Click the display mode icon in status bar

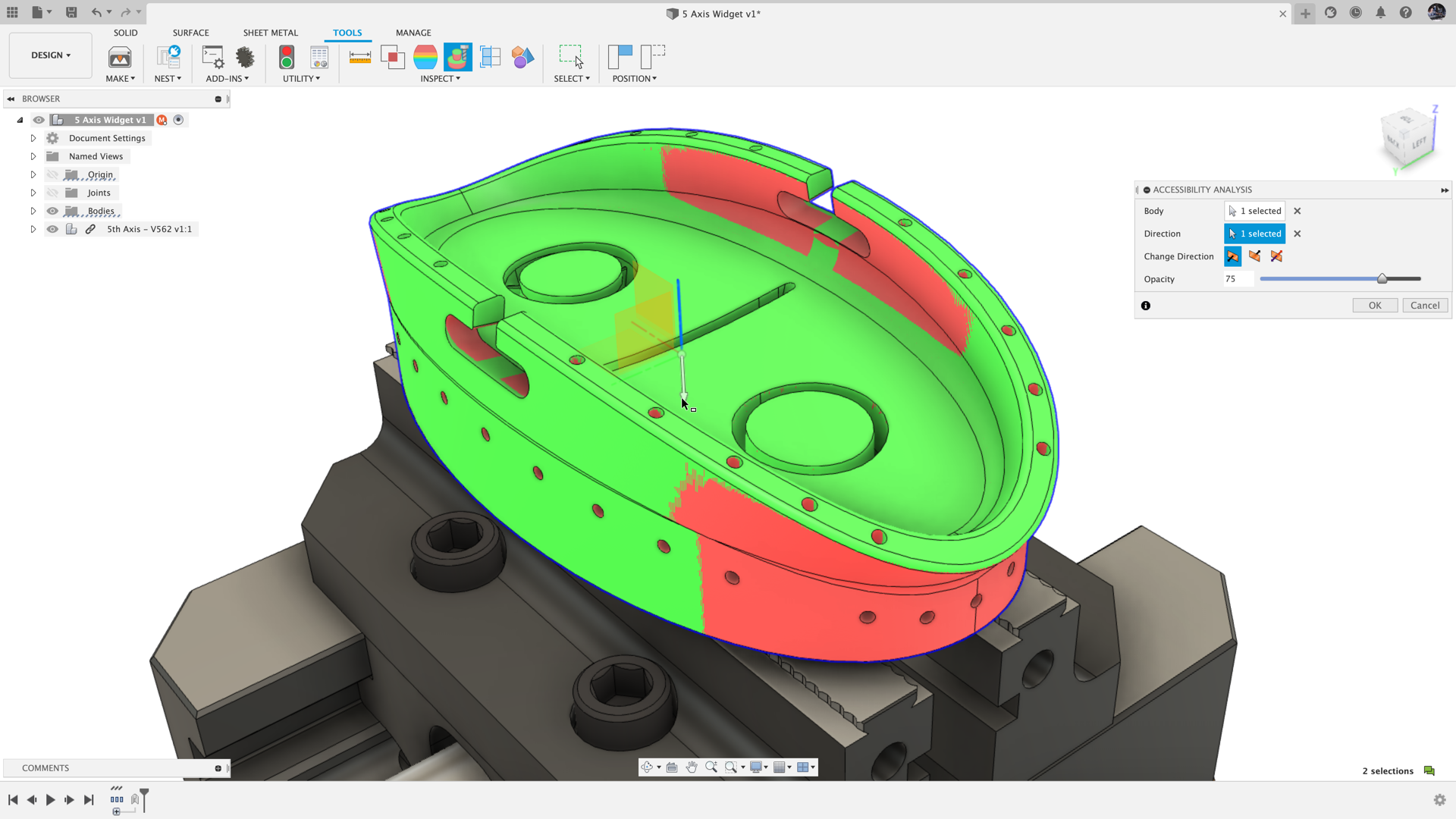[756, 767]
